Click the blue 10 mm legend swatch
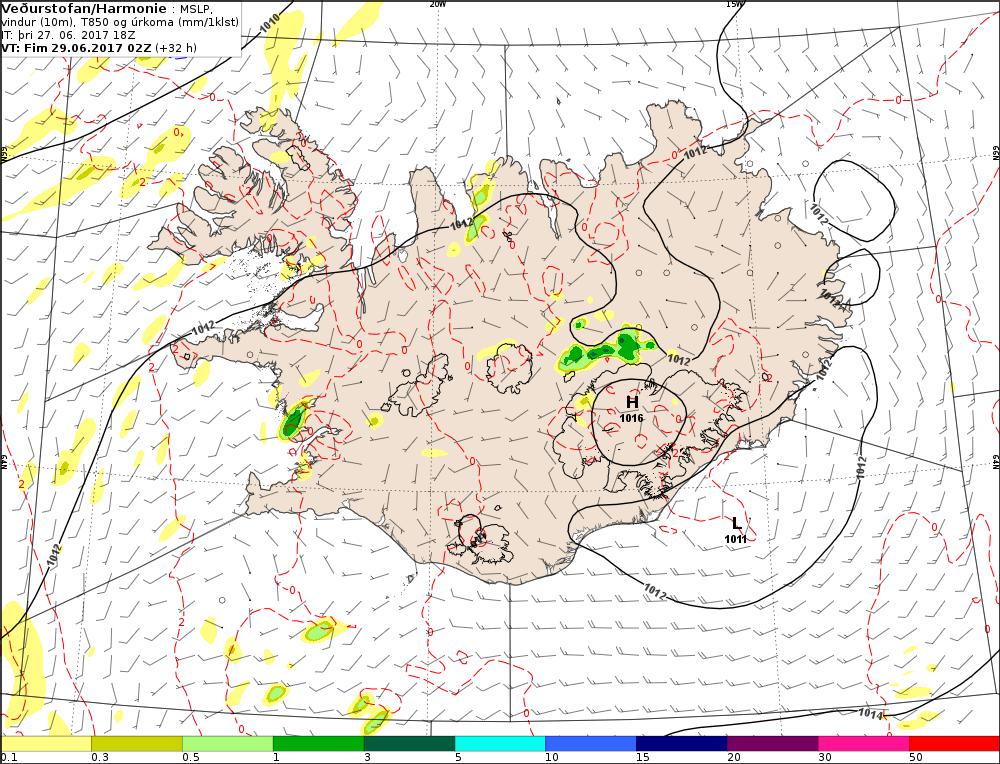1000x764 pixels. click(591, 744)
